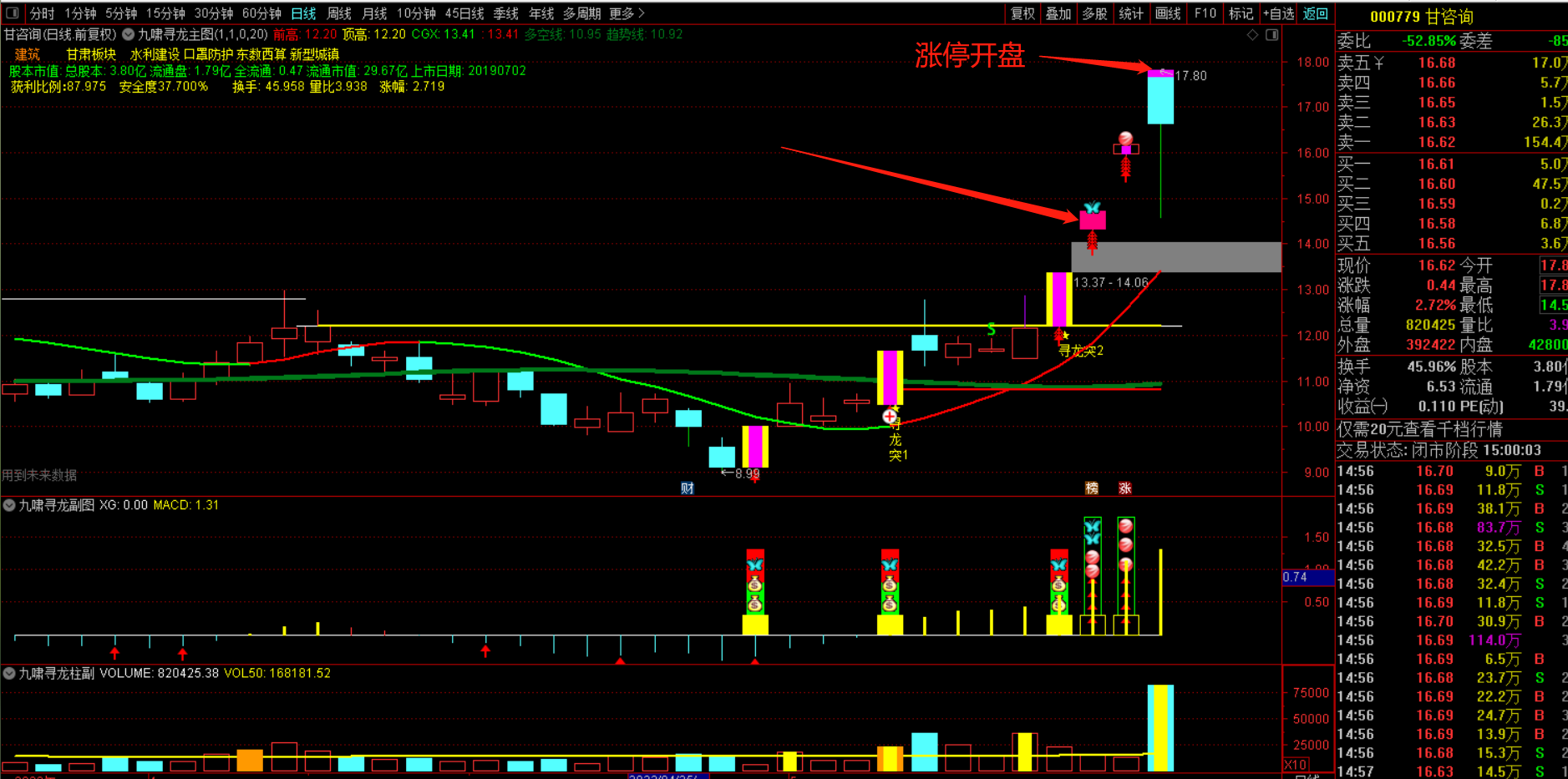Image resolution: width=1568 pixels, height=779 pixels.
Task: Select the 分时 intraday tab
Action: tap(42, 13)
